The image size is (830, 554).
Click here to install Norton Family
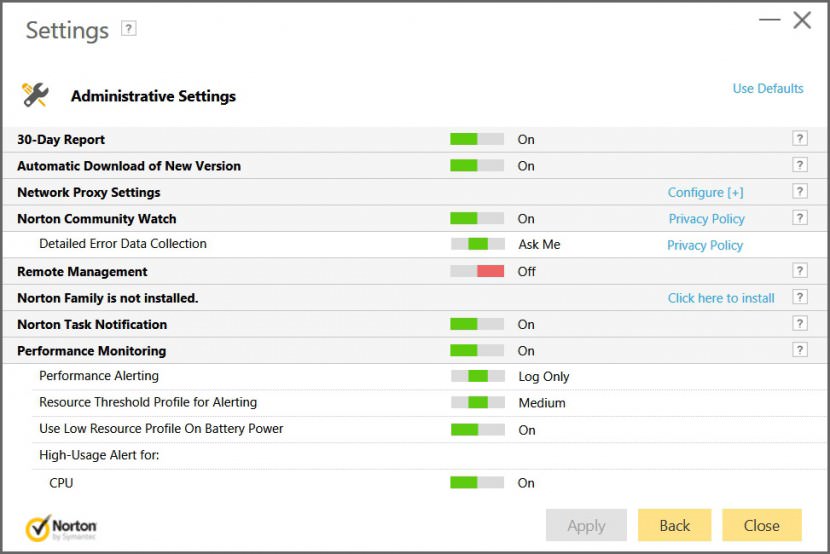coord(721,298)
